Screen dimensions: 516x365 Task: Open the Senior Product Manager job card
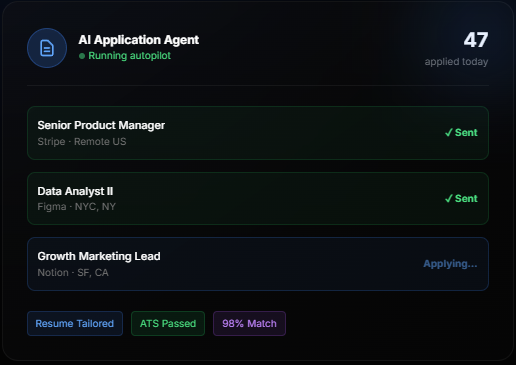(x=258, y=133)
